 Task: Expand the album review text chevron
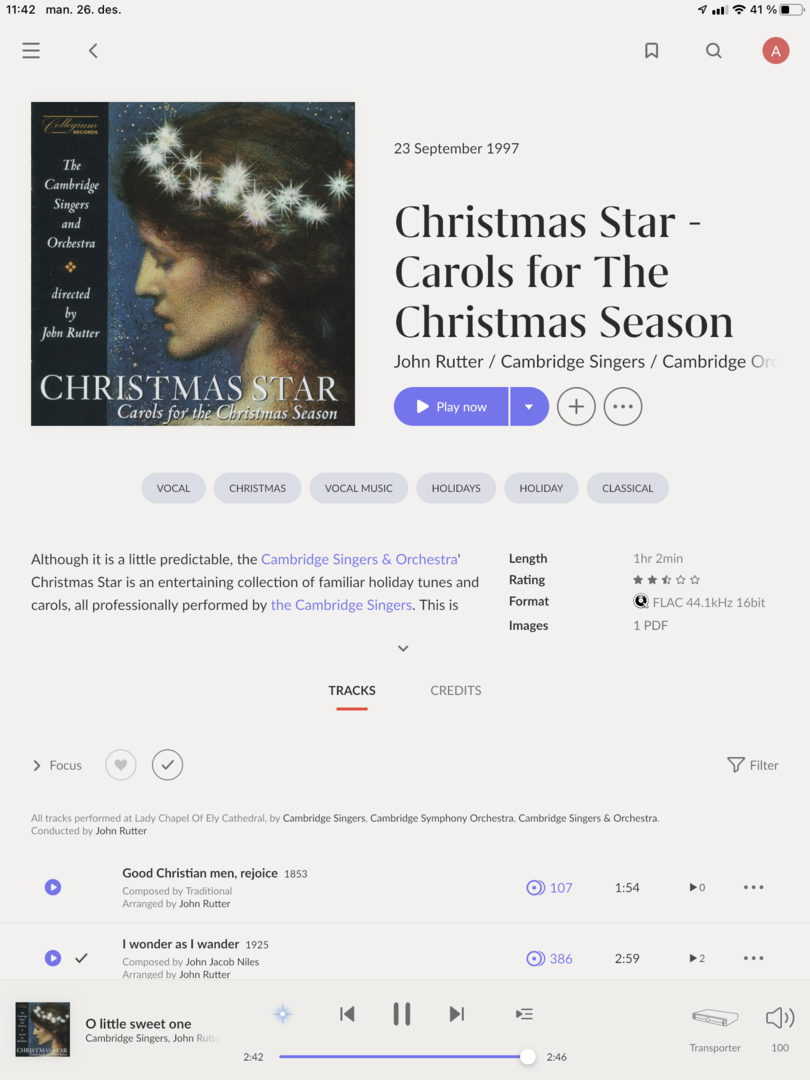403,648
